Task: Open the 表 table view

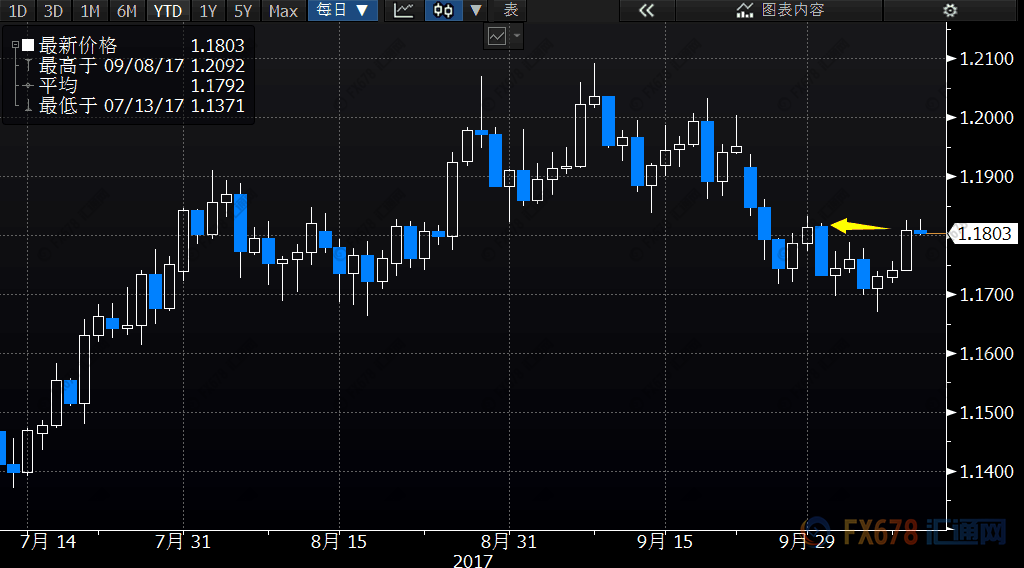Action: pyautogui.click(x=511, y=10)
